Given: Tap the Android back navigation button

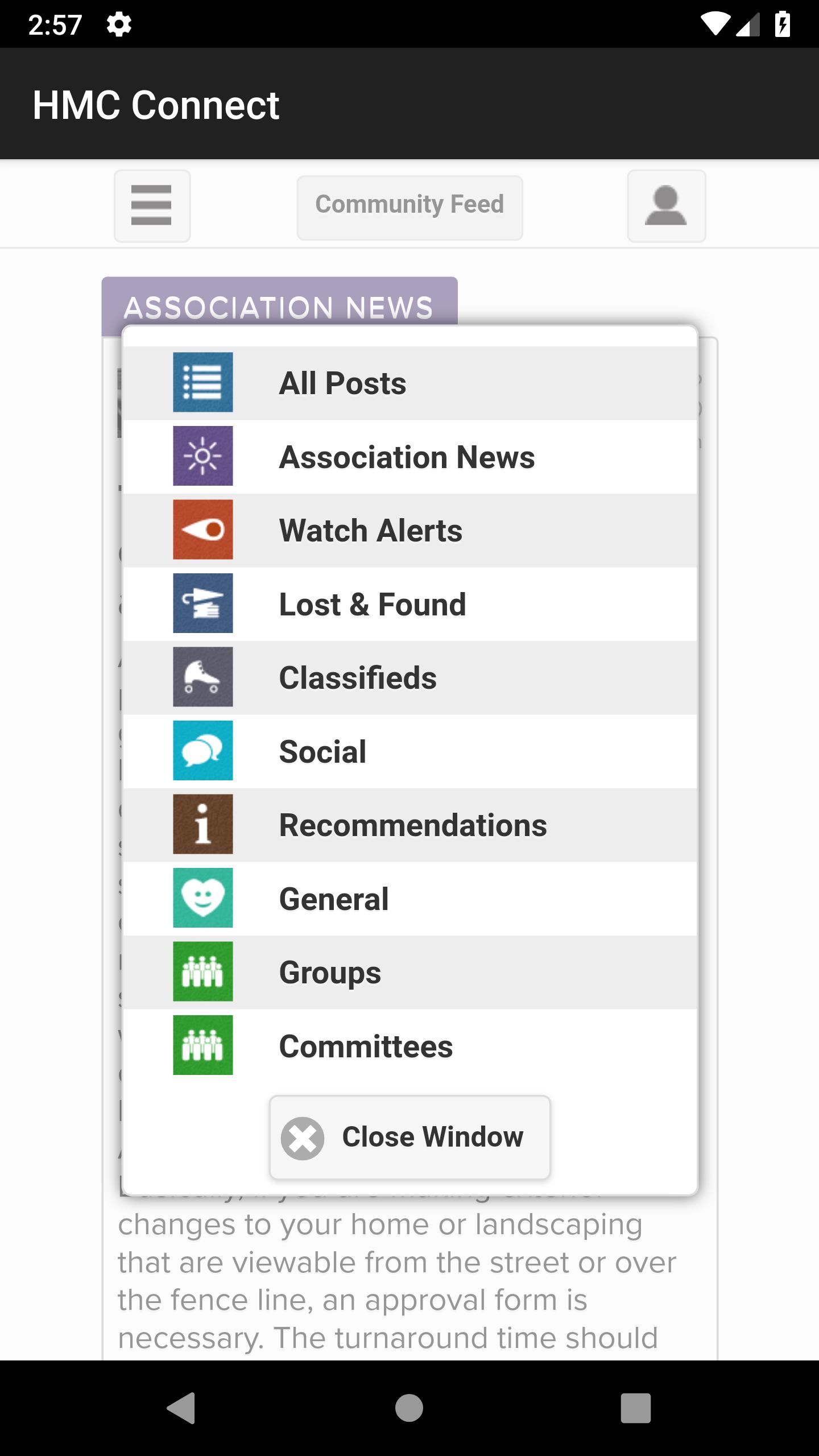Looking at the screenshot, I should click(x=181, y=1408).
